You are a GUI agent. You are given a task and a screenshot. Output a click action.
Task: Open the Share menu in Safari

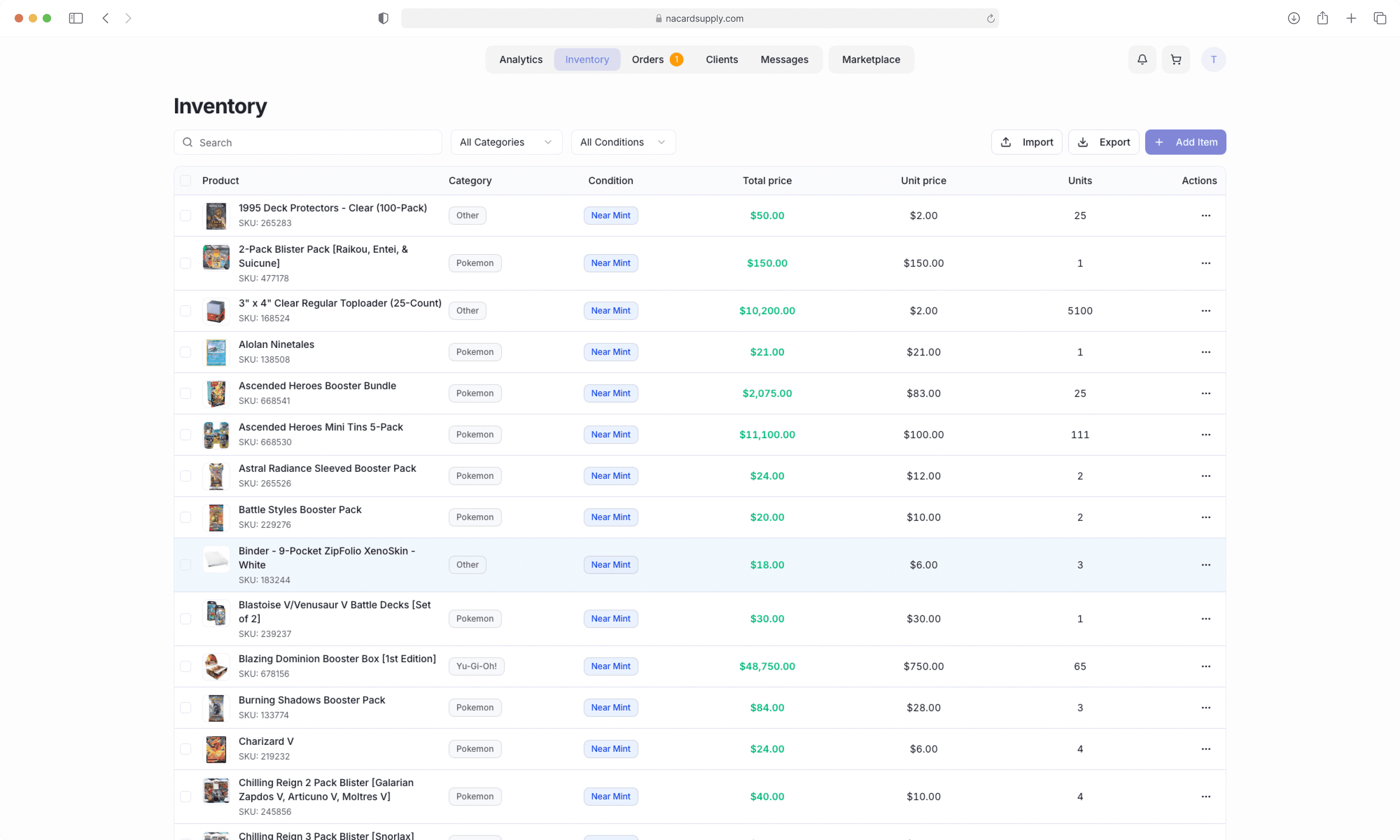coord(1322,18)
